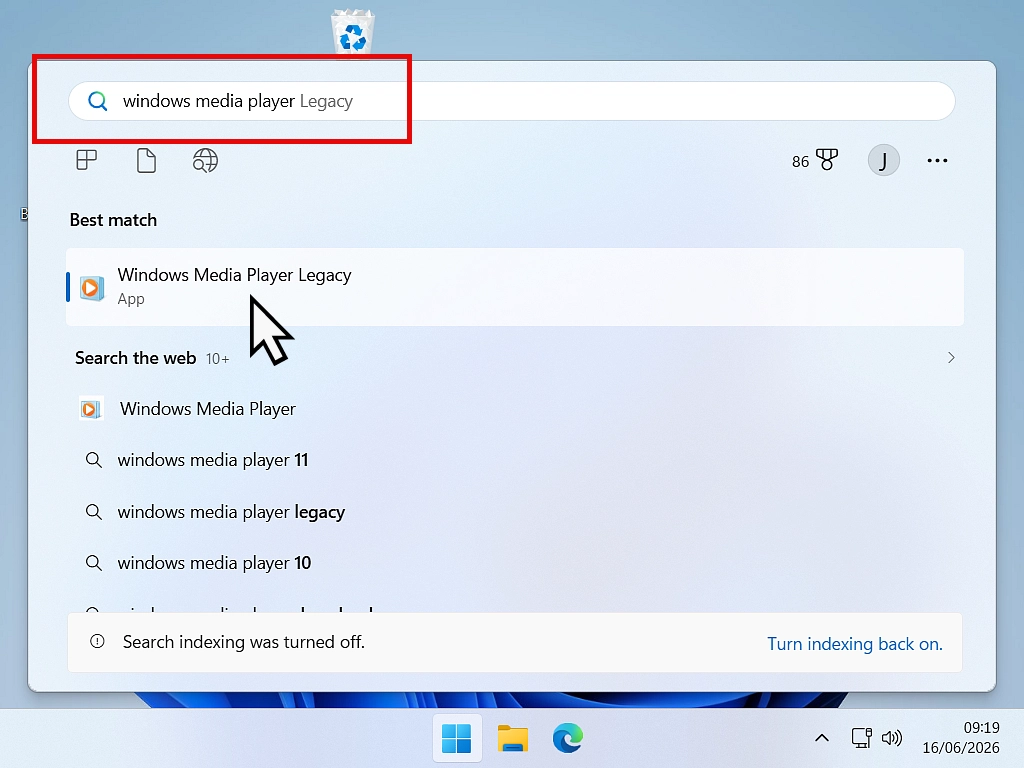1024x768 pixels.
Task: Launch Microsoft Edge from the taskbar
Action: point(568,739)
